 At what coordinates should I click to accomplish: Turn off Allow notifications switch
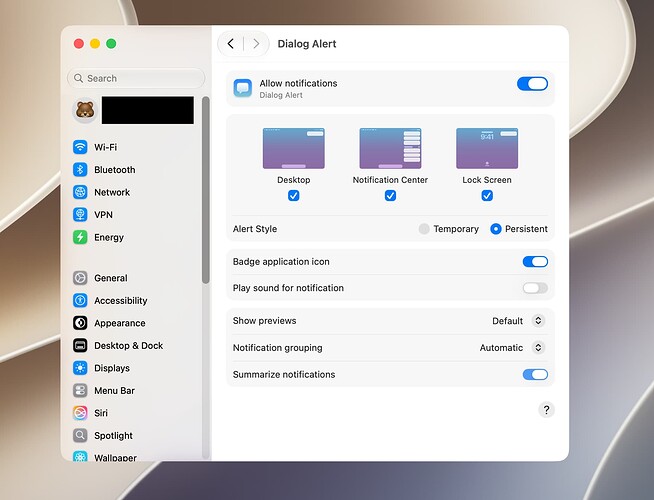pos(533,84)
